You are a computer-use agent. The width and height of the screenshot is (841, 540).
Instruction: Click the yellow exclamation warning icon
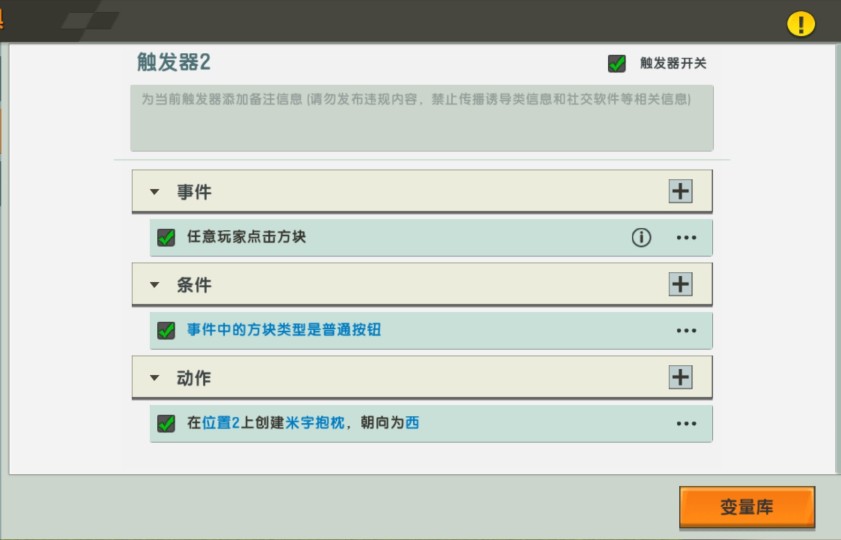[x=801, y=24]
